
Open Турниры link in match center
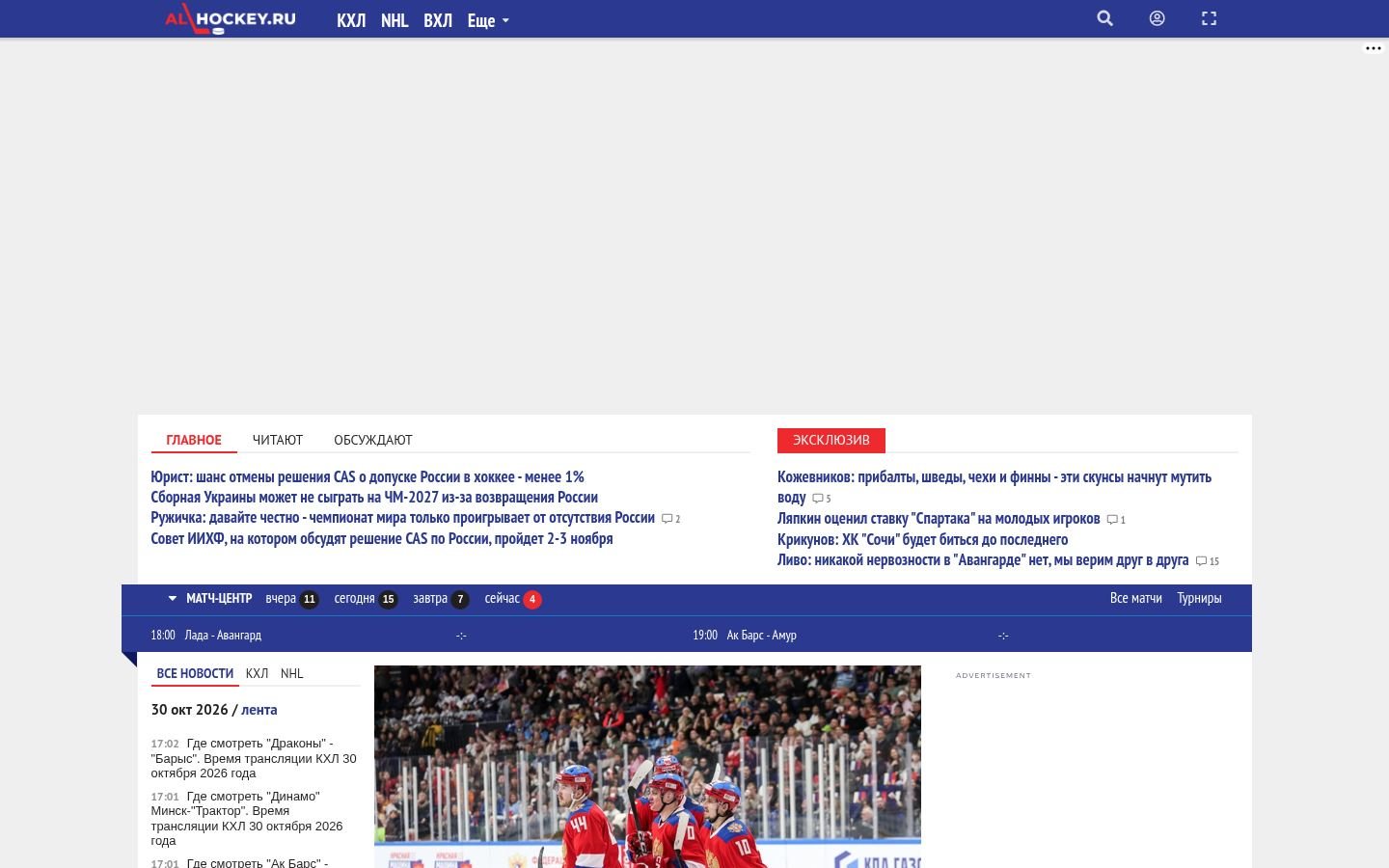pyautogui.click(x=1199, y=598)
